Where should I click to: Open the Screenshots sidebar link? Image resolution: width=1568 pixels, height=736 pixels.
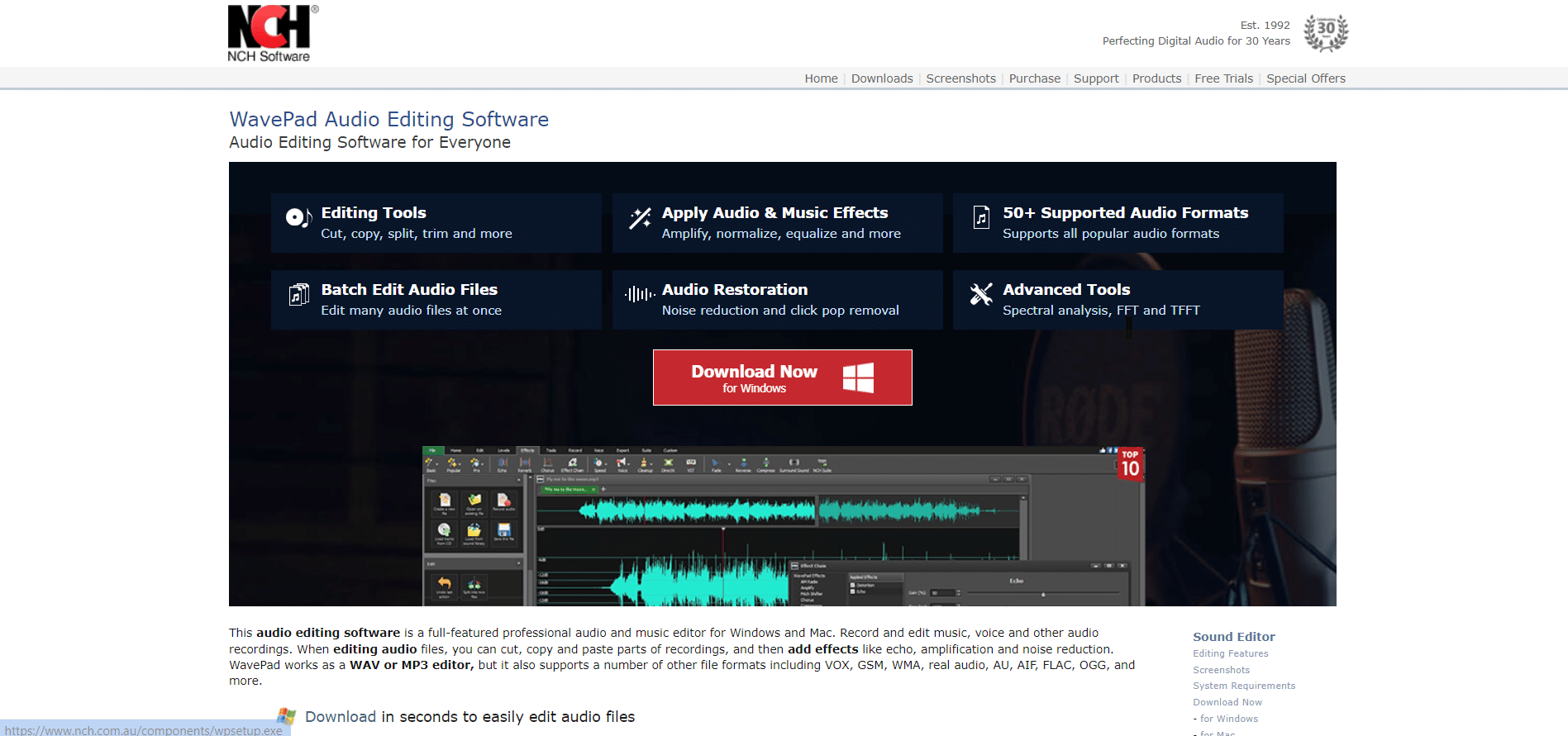[1221, 670]
